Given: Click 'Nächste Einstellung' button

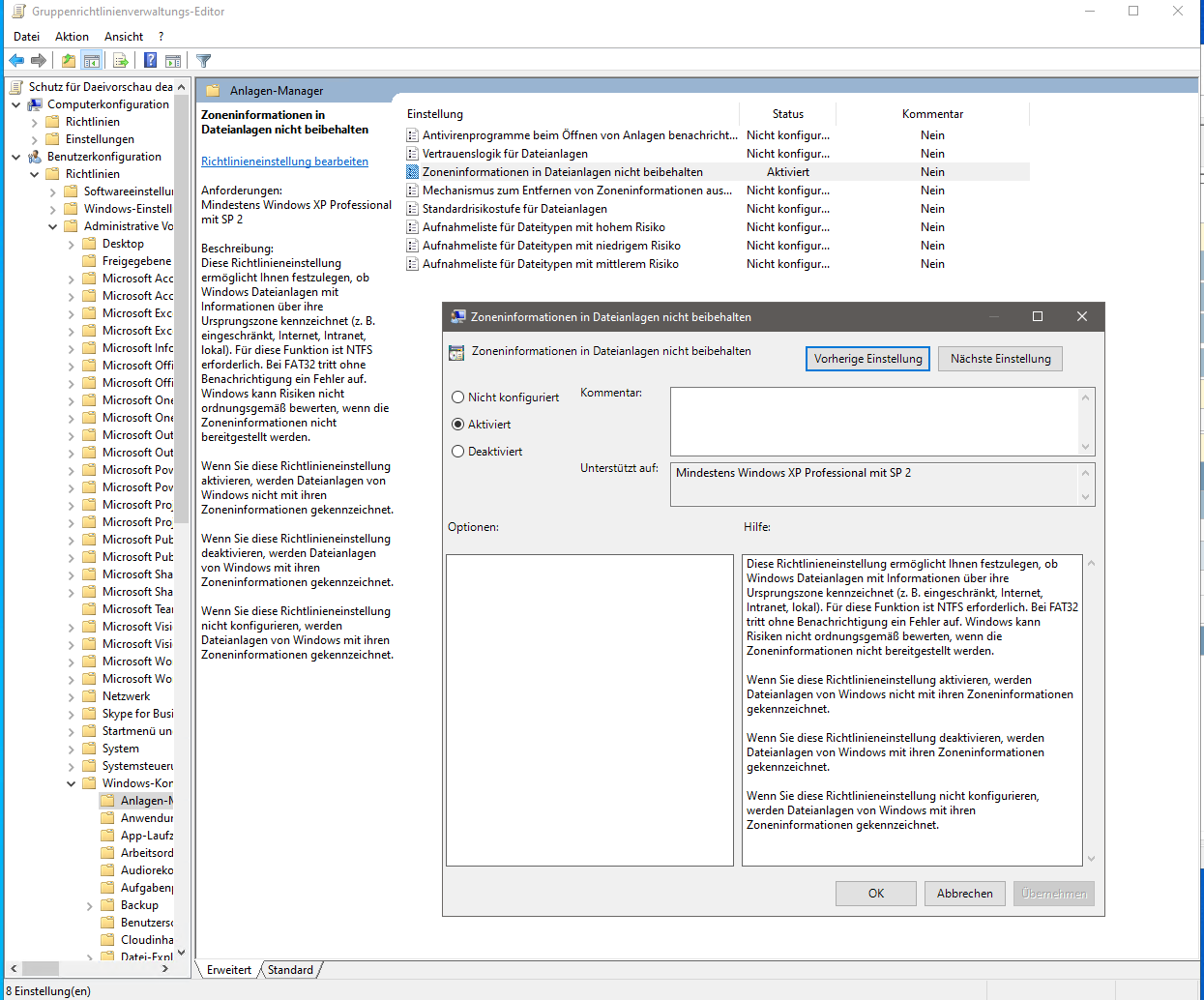Looking at the screenshot, I should pos(1000,359).
